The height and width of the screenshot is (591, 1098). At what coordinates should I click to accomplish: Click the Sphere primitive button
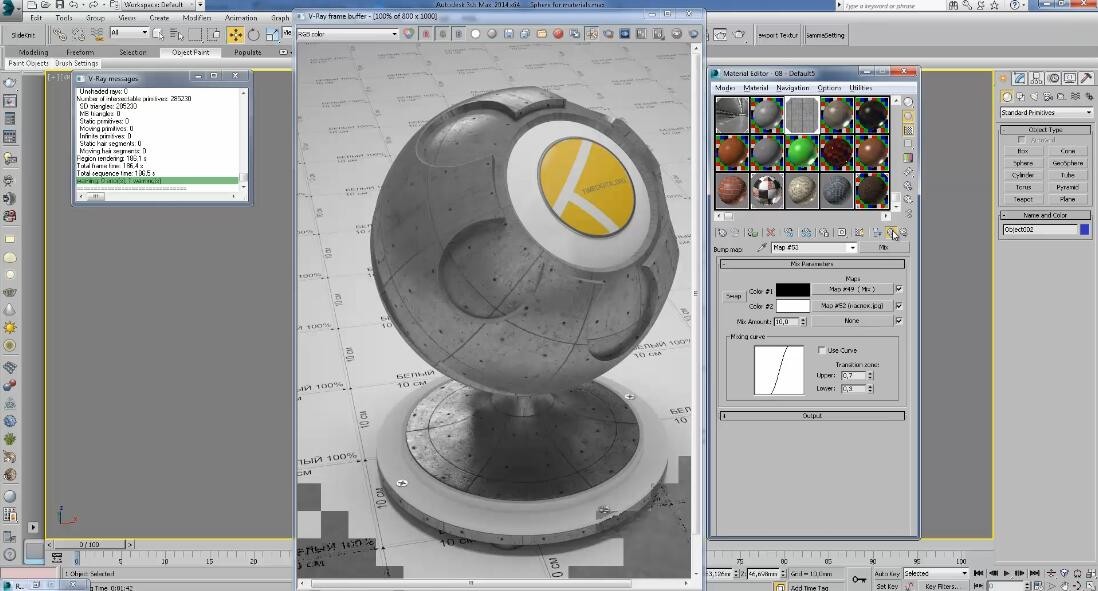pyautogui.click(x=1023, y=163)
